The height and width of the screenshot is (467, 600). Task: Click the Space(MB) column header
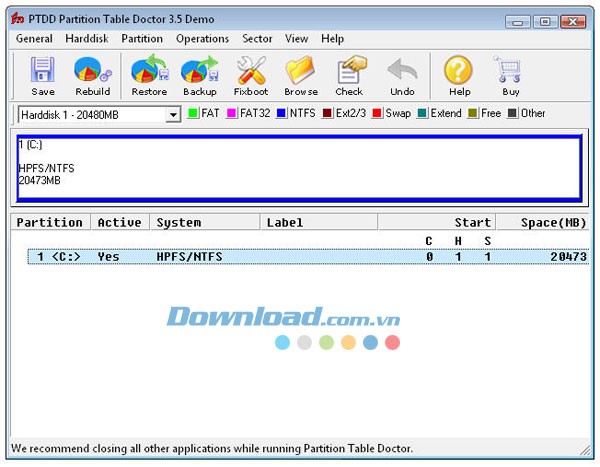(x=553, y=222)
